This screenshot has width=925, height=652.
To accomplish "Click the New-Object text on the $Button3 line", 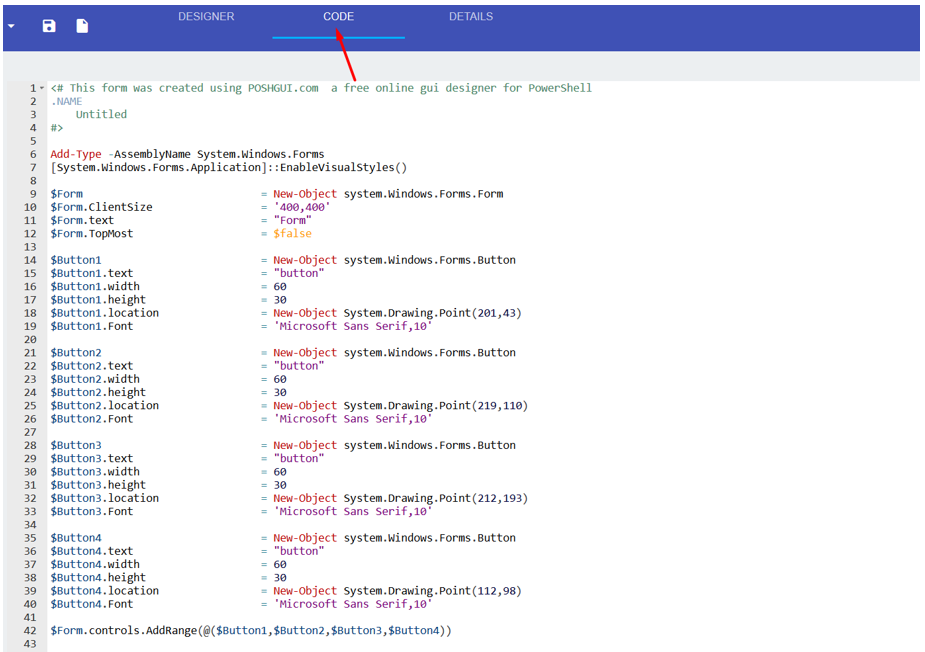I will point(302,445).
